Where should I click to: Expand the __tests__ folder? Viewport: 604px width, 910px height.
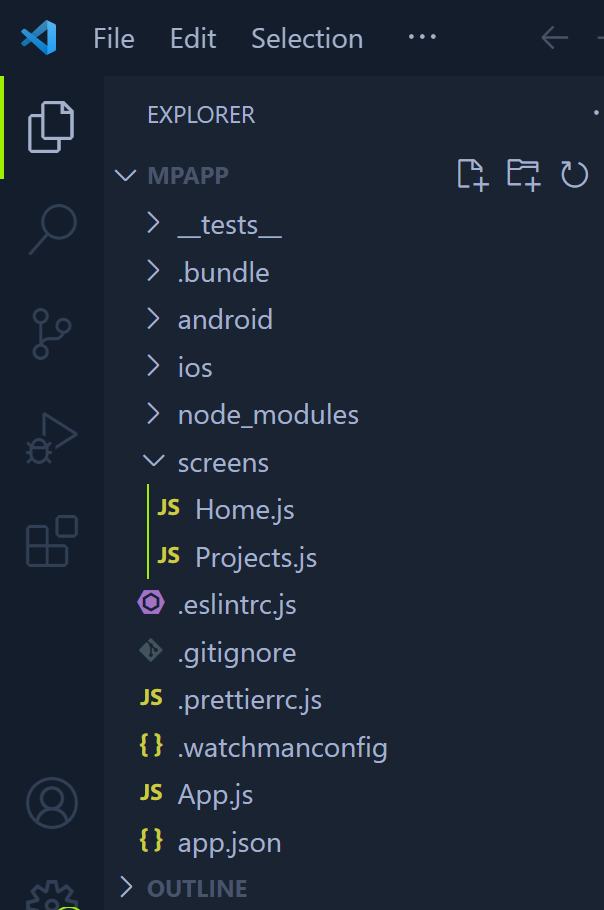[229, 224]
